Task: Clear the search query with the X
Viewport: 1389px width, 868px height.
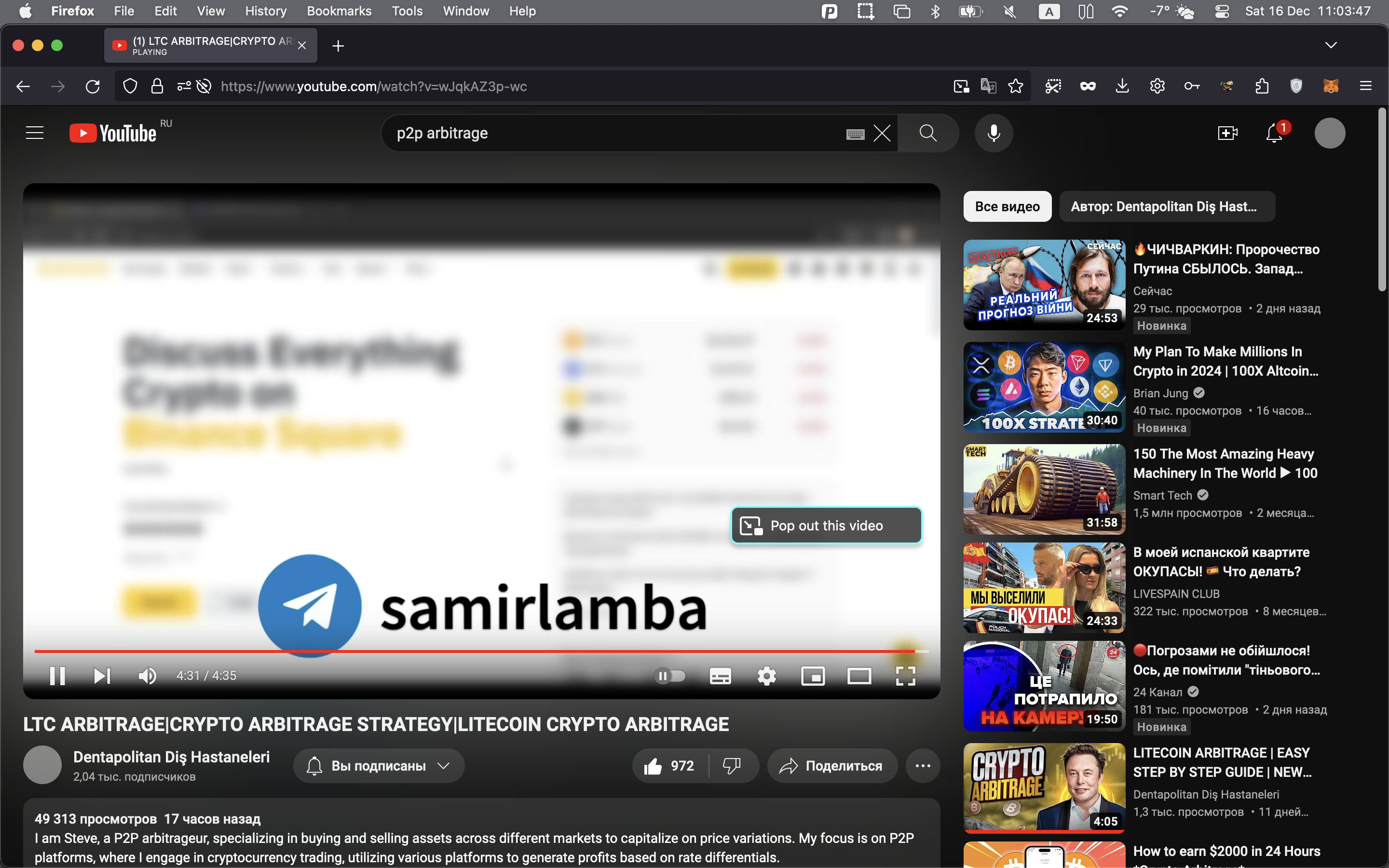Action: pos(882,133)
